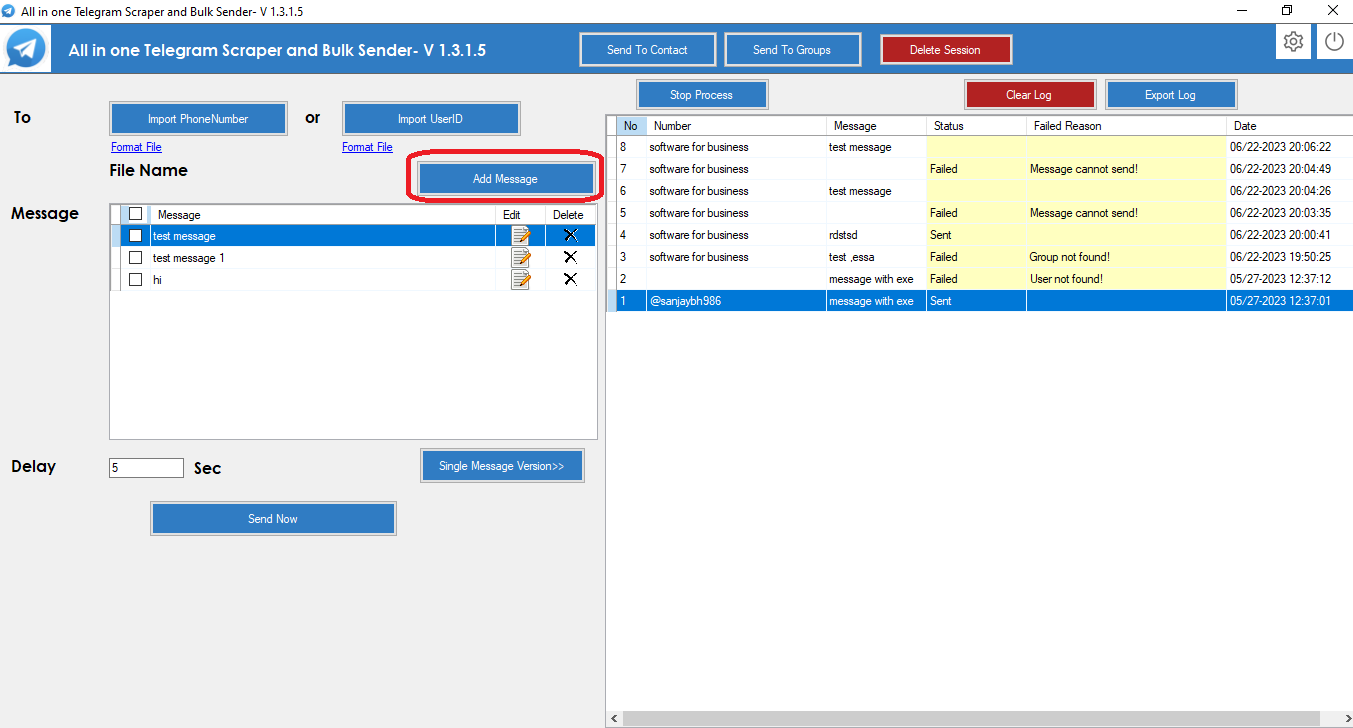1353x728 pixels.
Task: Open the edit icon for the "hi" message
Action: click(x=519, y=279)
